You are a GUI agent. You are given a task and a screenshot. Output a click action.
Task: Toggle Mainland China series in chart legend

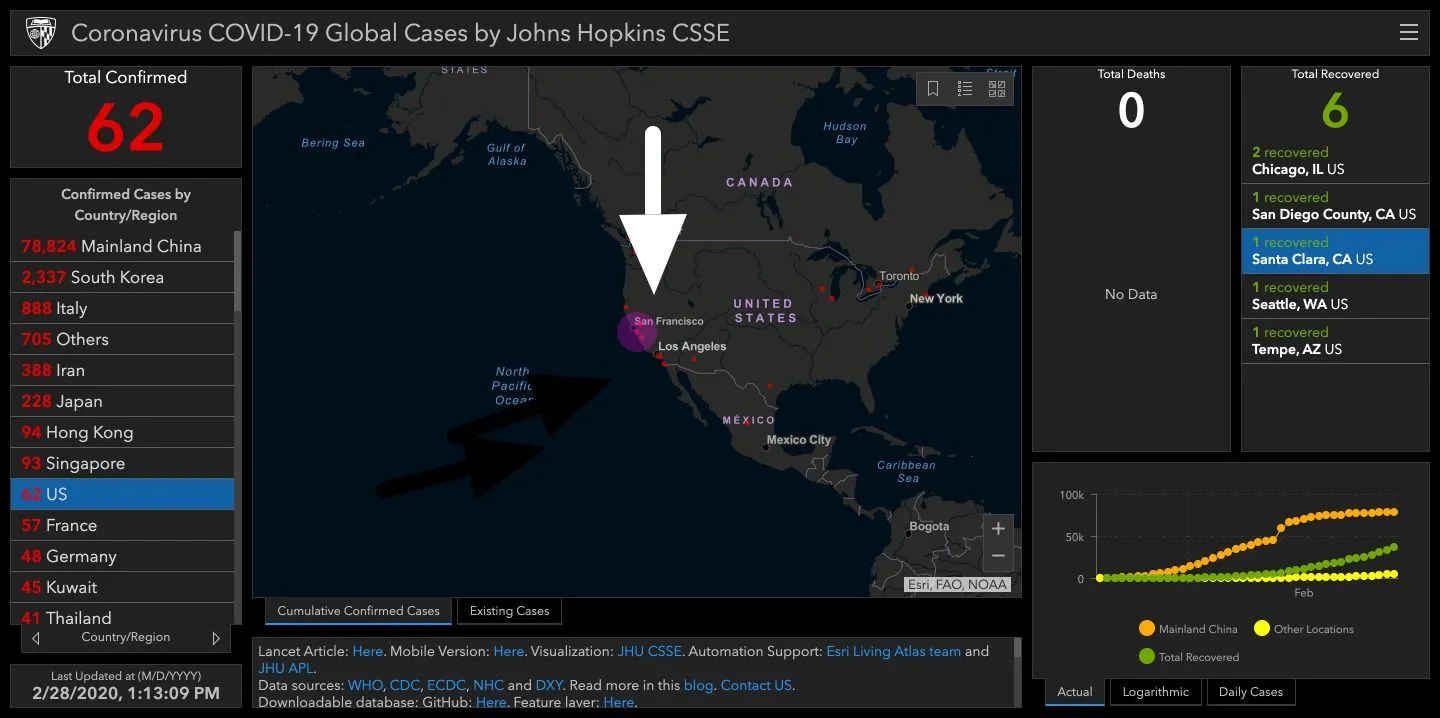1147,629
